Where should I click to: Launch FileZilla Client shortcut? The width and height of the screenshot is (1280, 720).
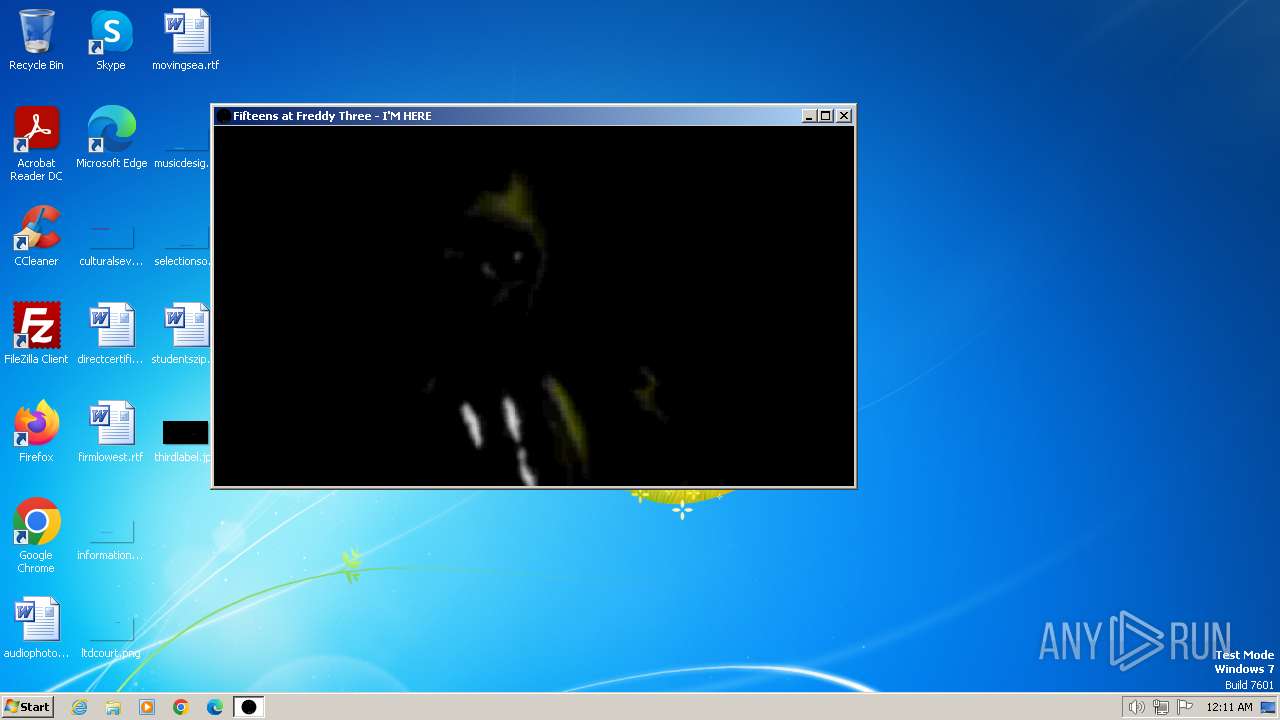click(x=36, y=334)
